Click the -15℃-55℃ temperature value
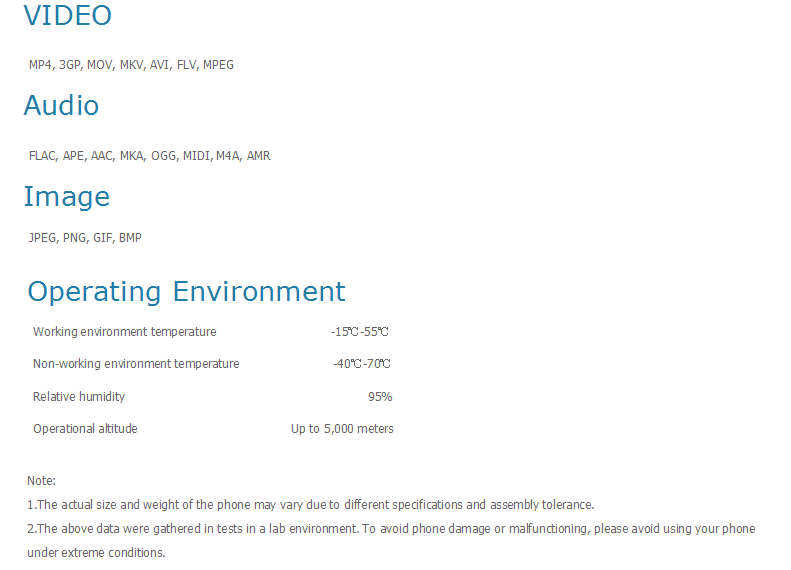 pos(360,332)
